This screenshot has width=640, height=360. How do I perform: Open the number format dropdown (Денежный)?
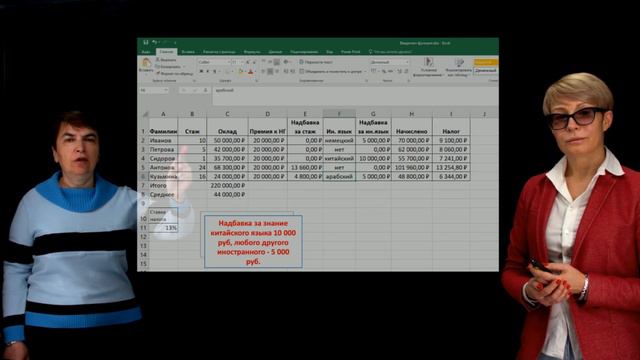(x=407, y=62)
